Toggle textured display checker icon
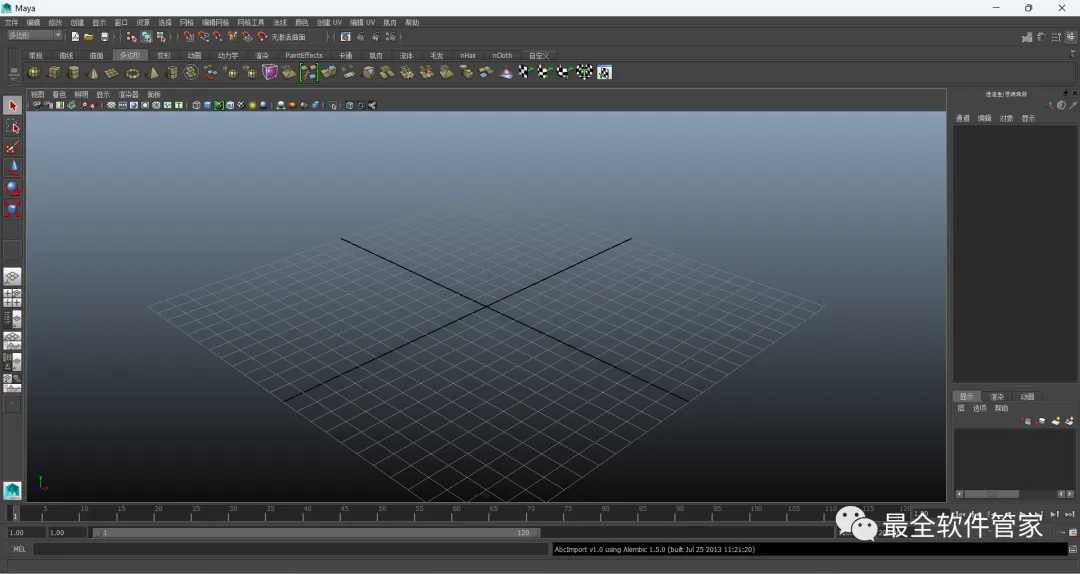1080x574 pixels. tap(241, 105)
